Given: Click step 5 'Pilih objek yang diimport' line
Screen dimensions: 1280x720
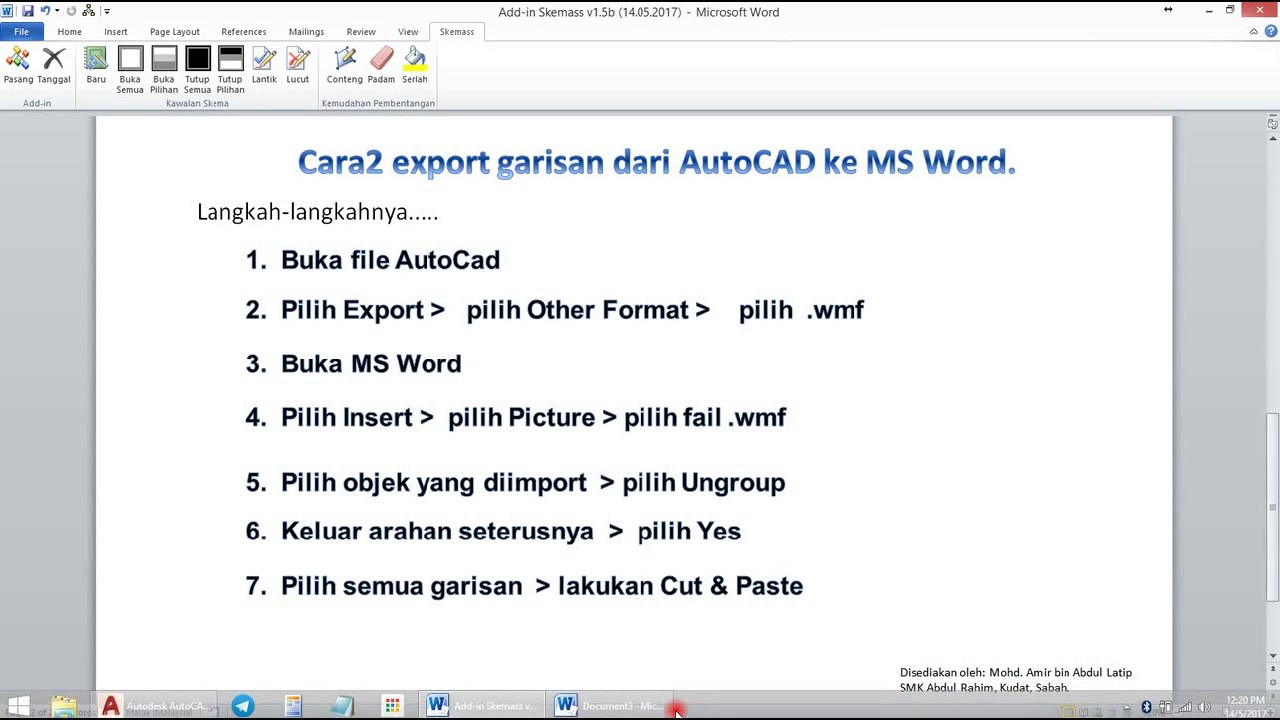Looking at the screenshot, I should tap(533, 483).
